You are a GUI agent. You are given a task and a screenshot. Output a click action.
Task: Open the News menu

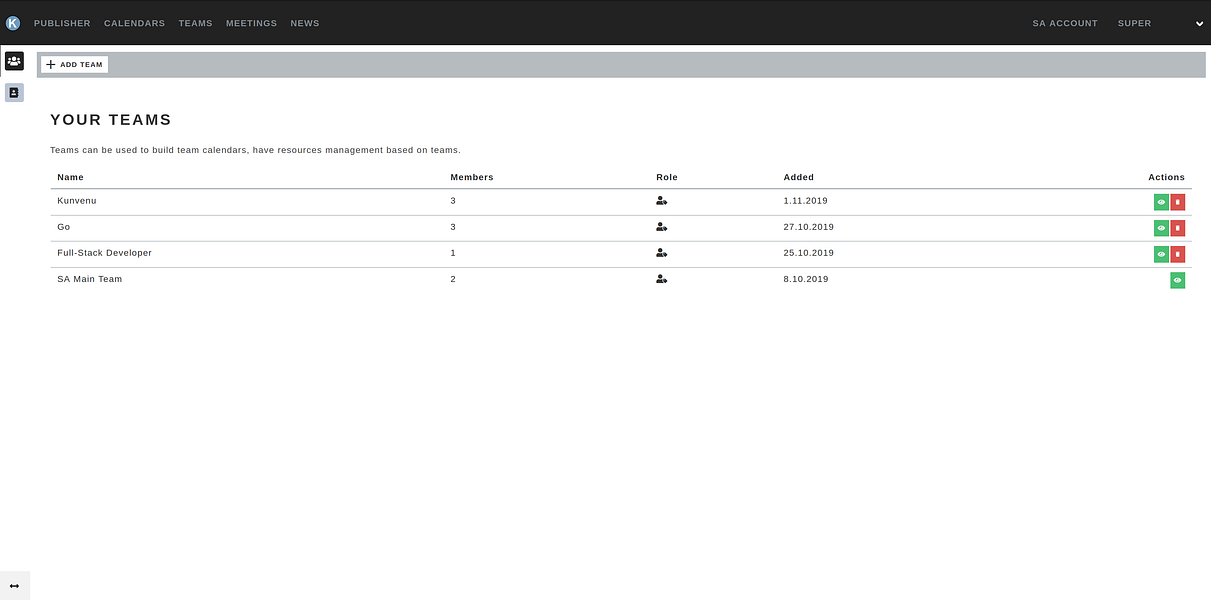(305, 23)
